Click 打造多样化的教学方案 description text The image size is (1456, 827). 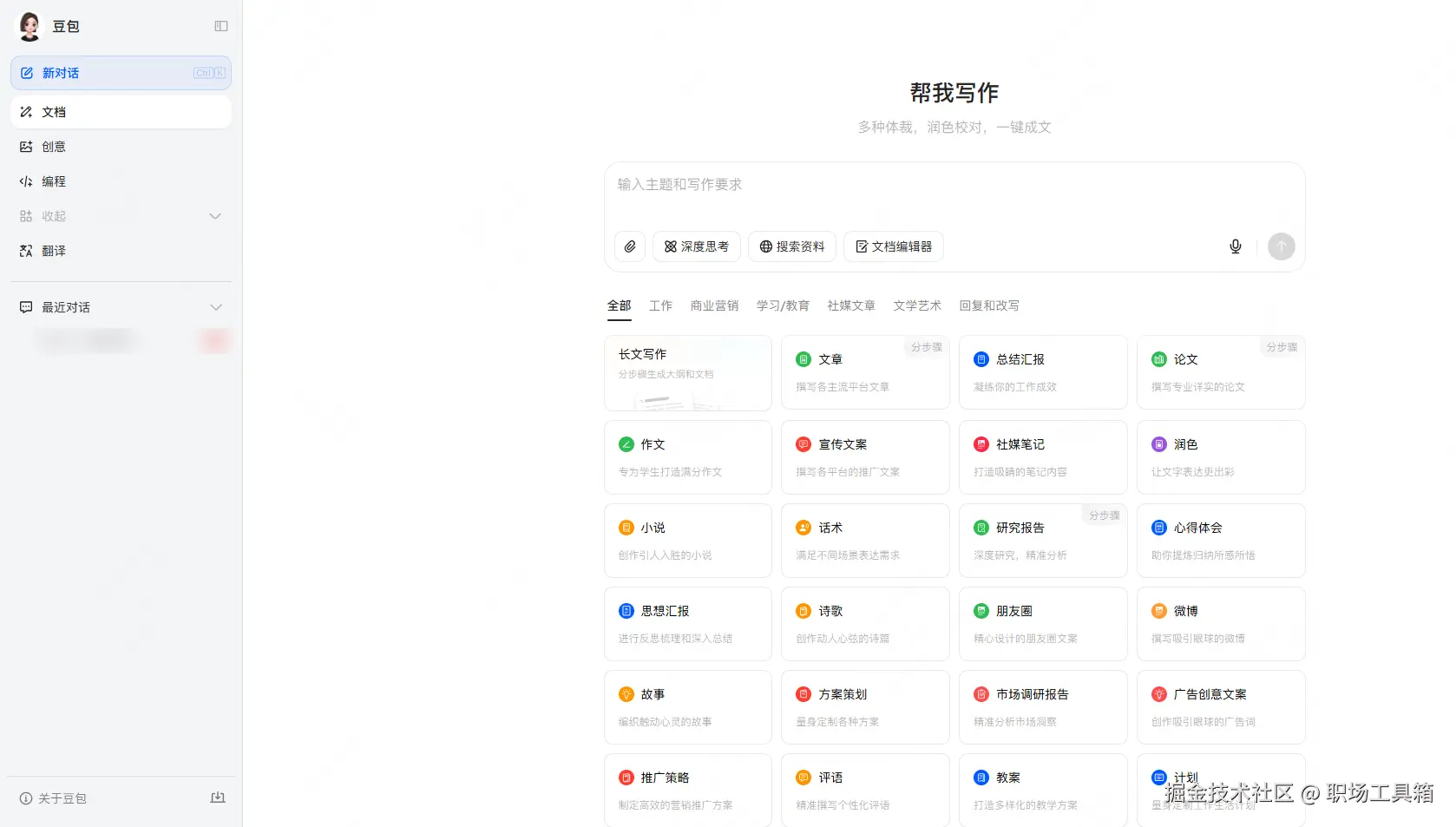(x=1026, y=805)
